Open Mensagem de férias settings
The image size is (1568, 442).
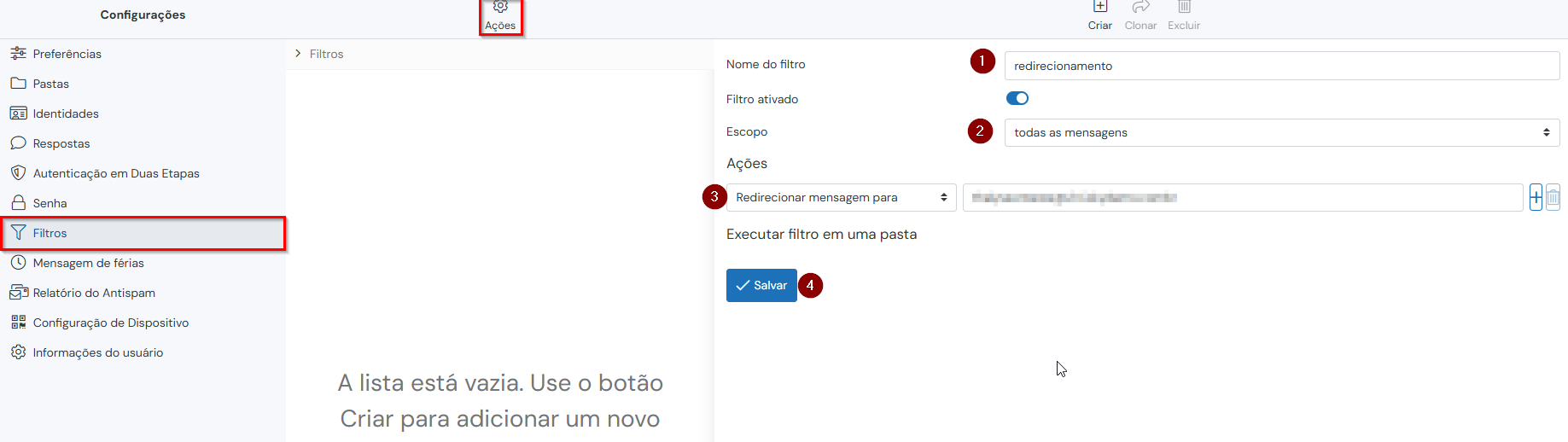88,263
